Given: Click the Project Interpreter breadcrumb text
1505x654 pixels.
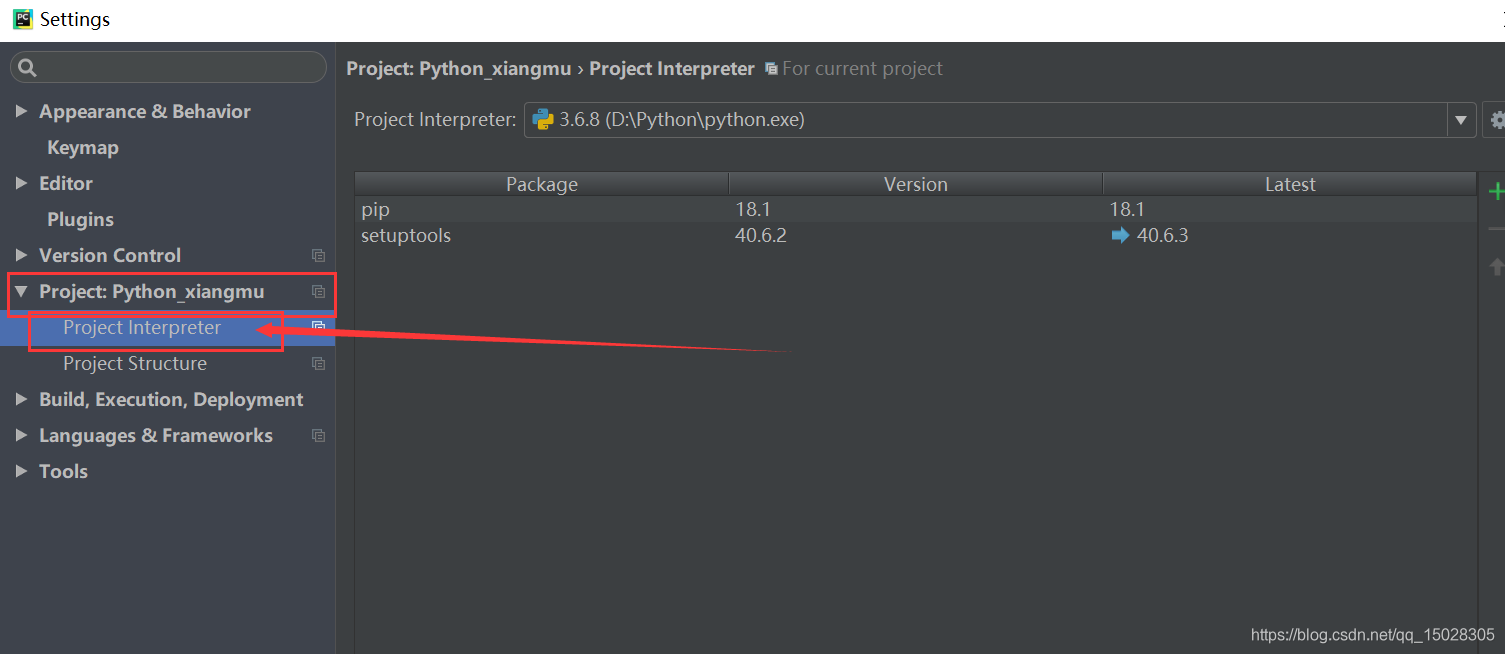Looking at the screenshot, I should click(672, 69).
